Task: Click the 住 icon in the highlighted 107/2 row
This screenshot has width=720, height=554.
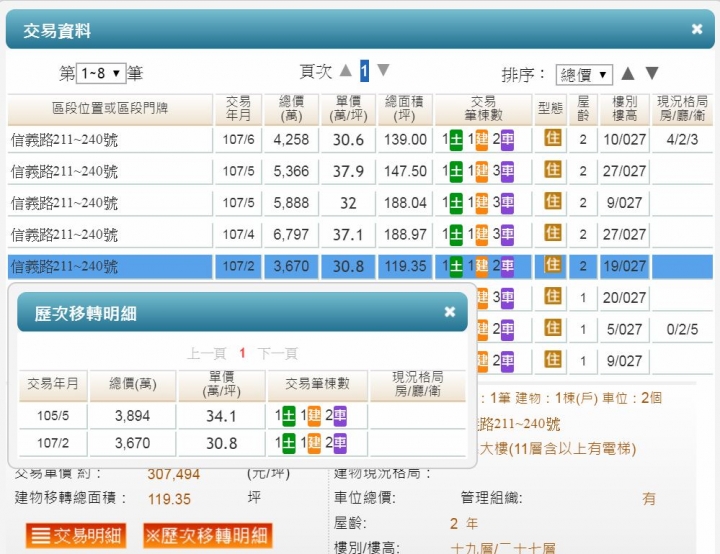Action: 553,265
